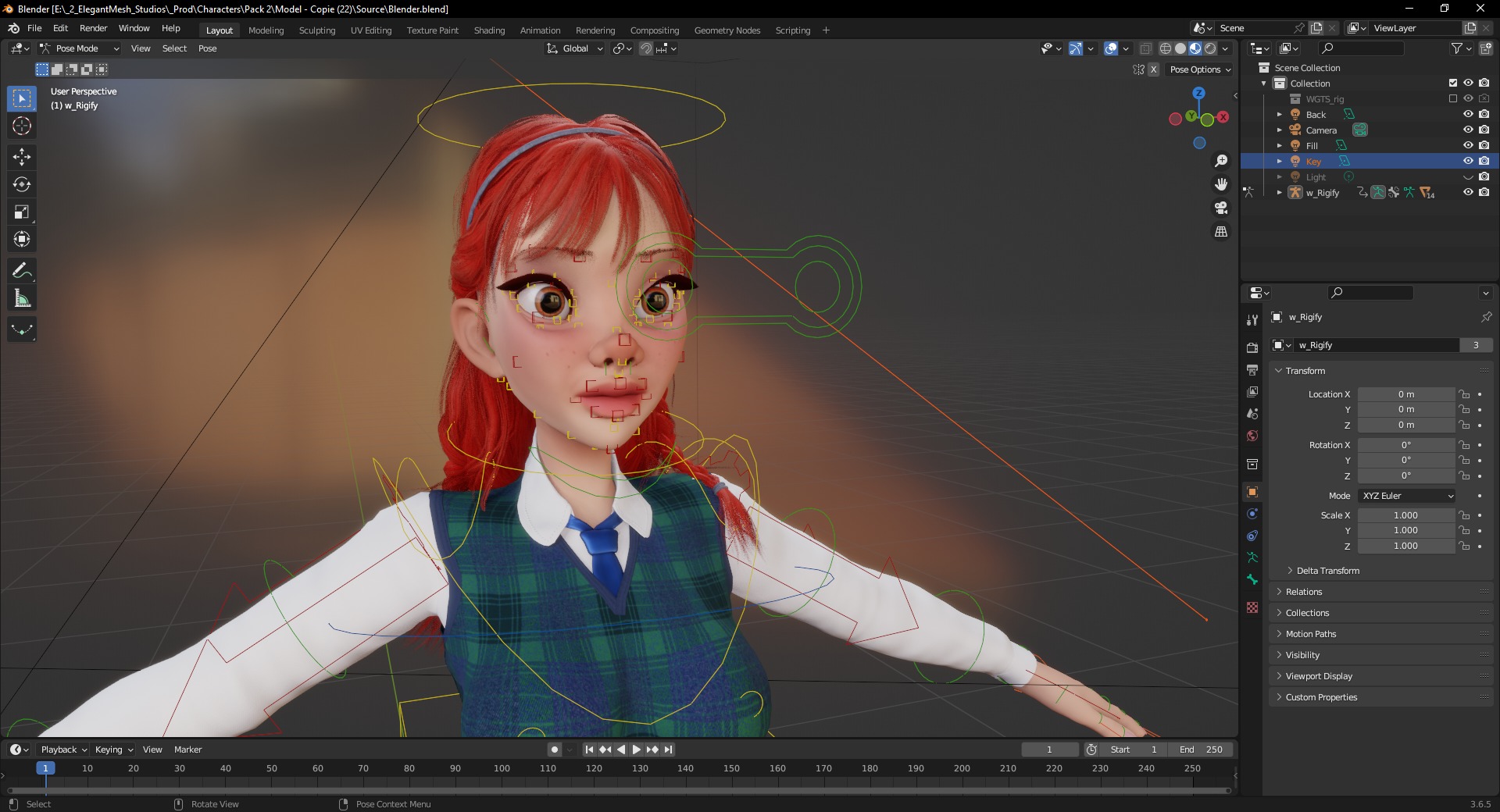The height and width of the screenshot is (812, 1500).
Task: Activate the Rotate tool
Action: tap(22, 184)
